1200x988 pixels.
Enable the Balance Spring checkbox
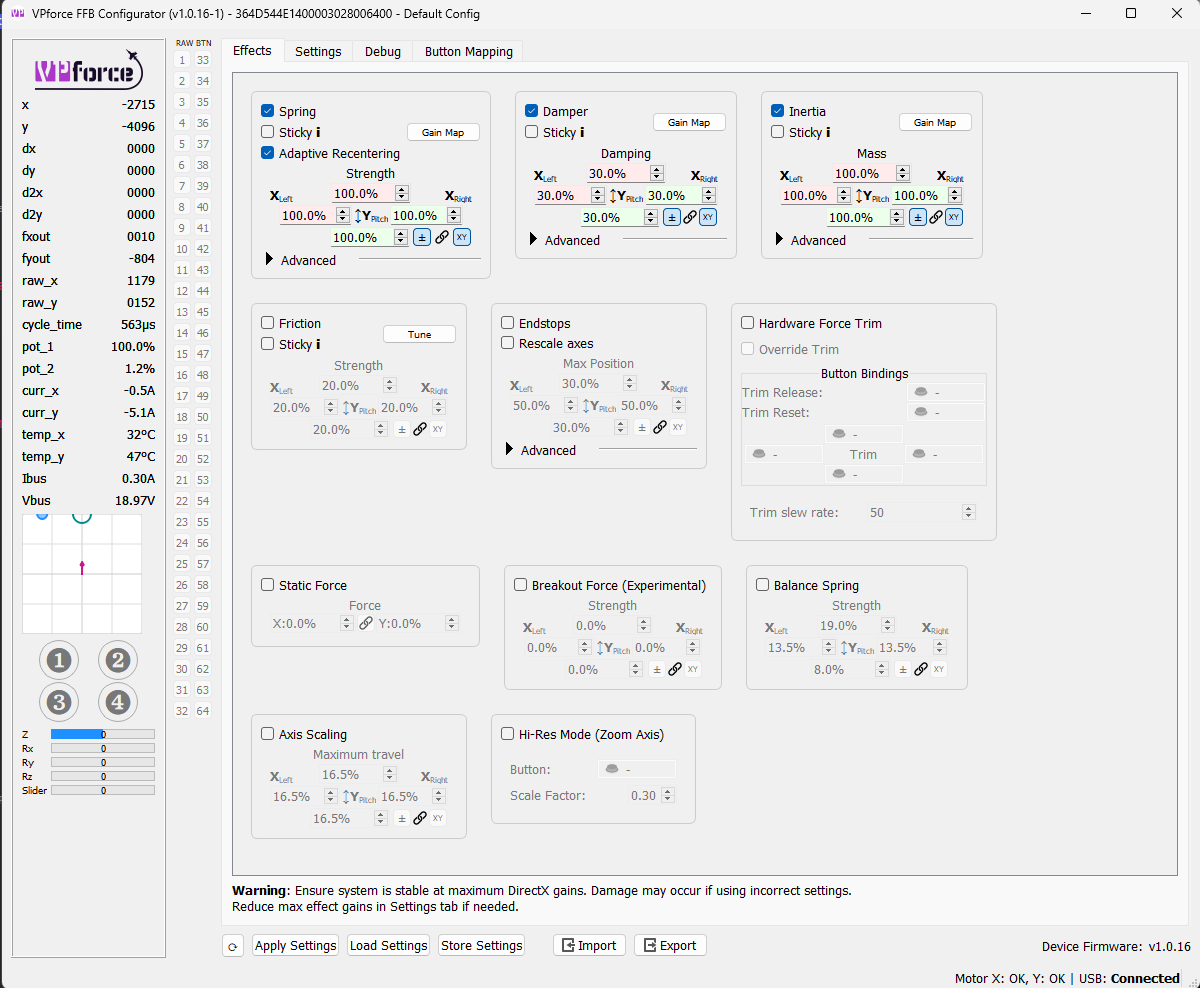[763, 585]
